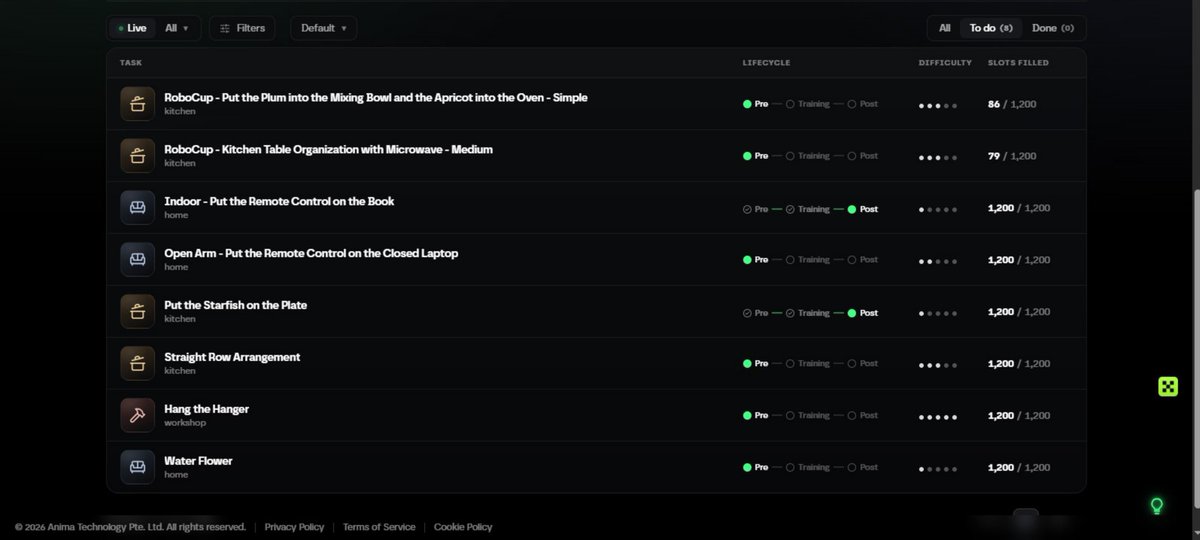Click the difficulty dots of RoboCup Plum task
Image resolution: width=1200 pixels, height=540 pixels.
pos(938,105)
